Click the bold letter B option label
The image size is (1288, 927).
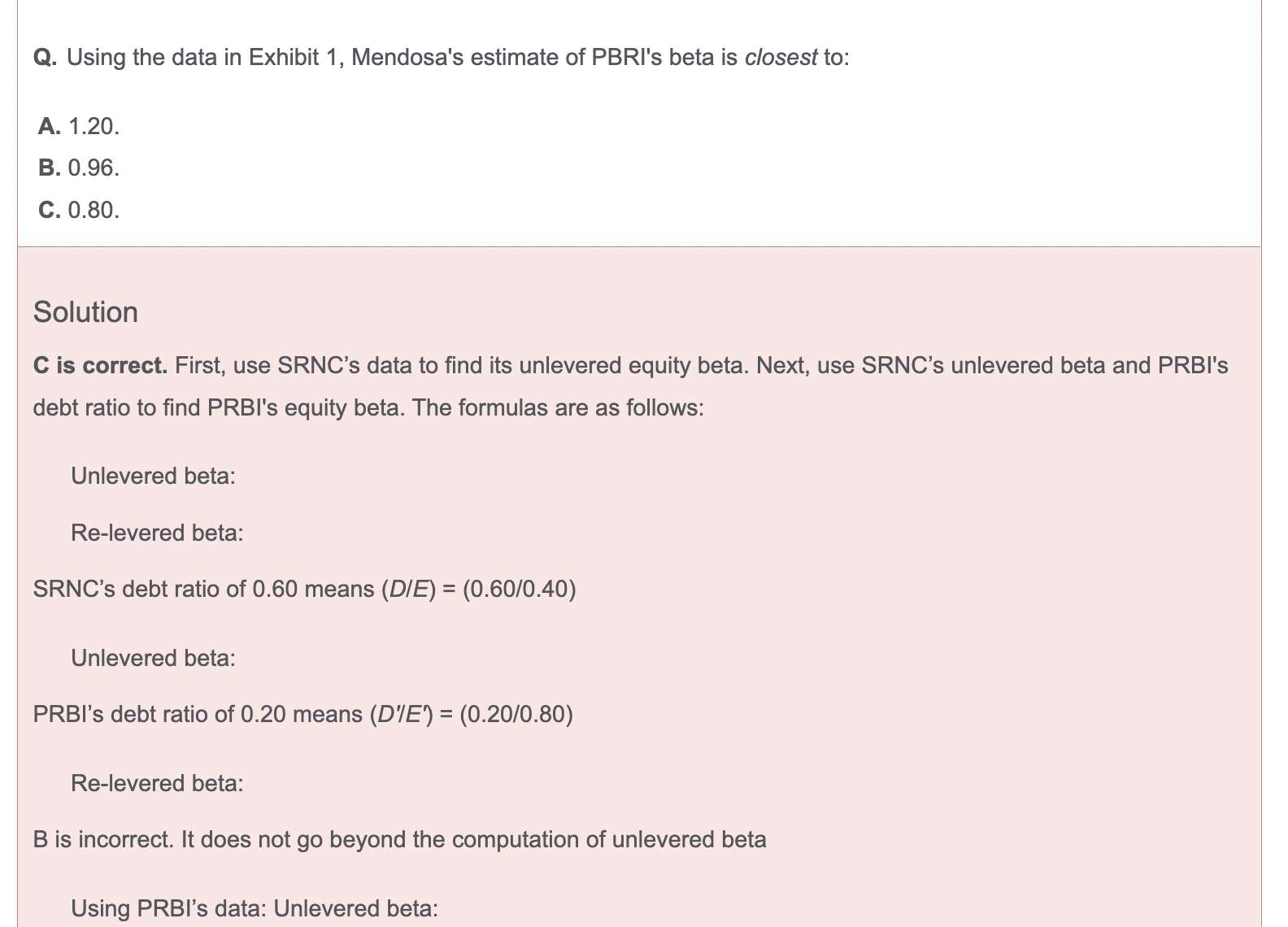[49, 168]
